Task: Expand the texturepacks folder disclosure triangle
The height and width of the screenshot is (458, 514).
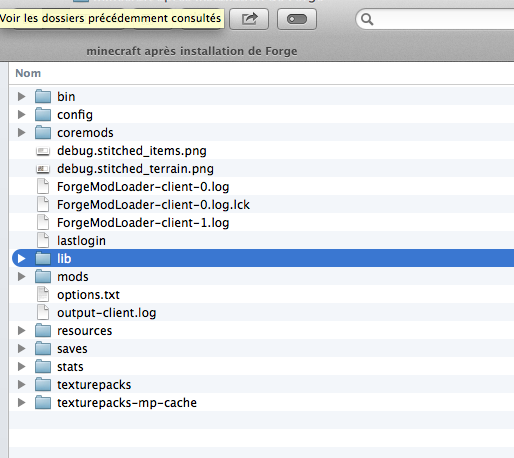Action: [x=22, y=385]
